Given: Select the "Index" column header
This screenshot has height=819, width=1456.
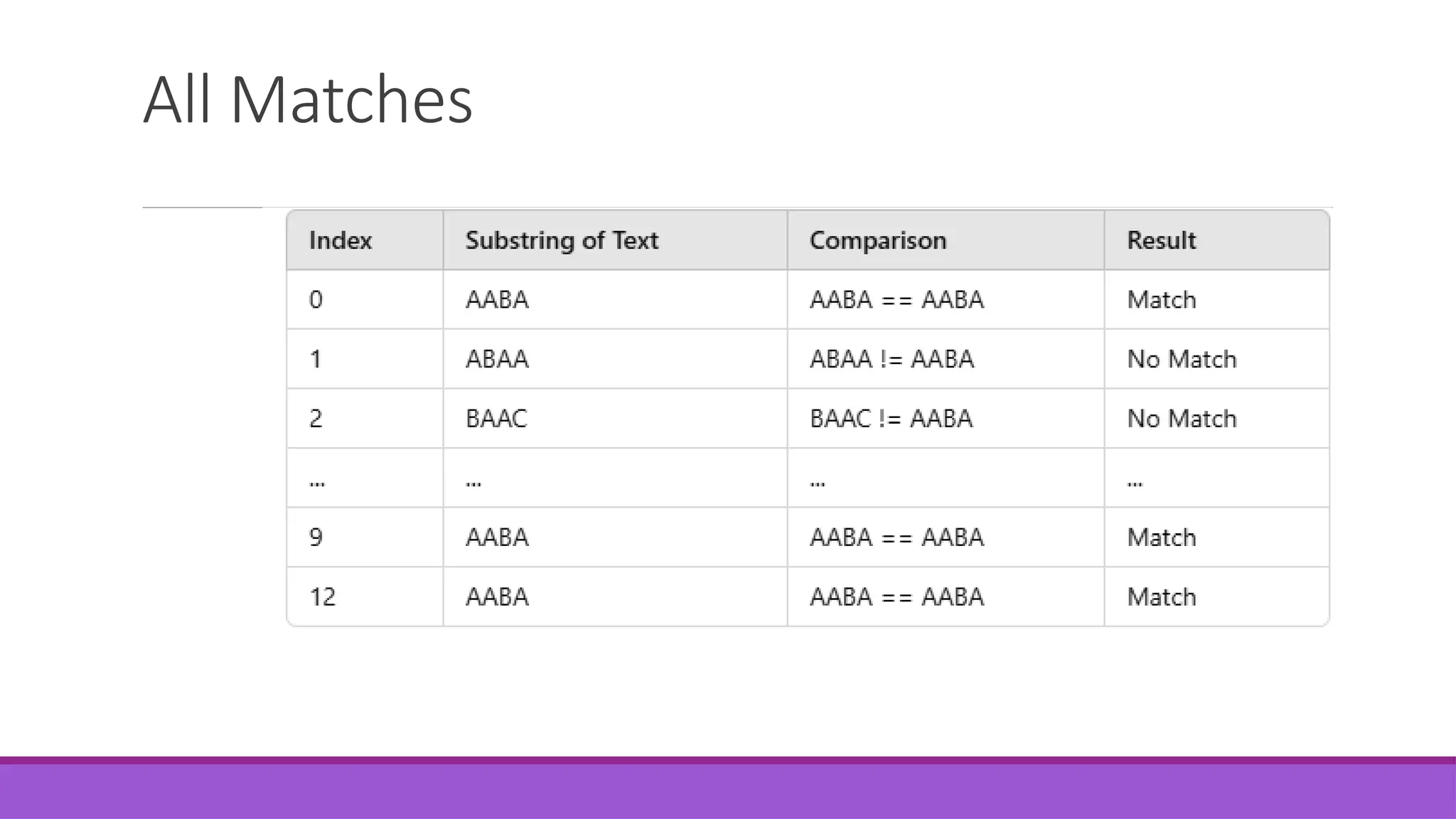Looking at the screenshot, I should tap(341, 240).
